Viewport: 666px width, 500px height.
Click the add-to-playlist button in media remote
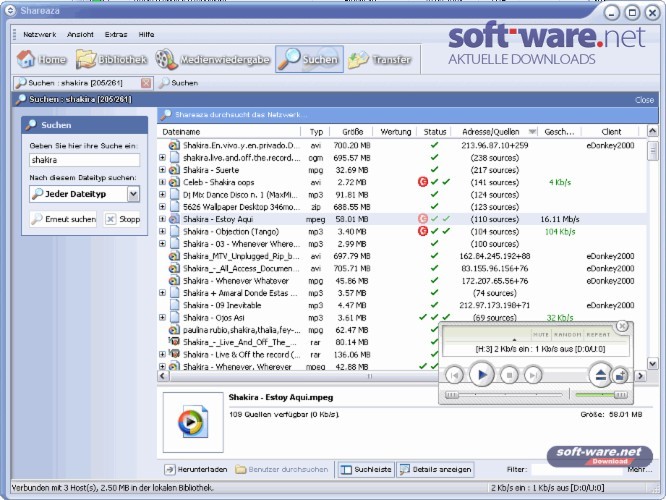(x=620, y=376)
